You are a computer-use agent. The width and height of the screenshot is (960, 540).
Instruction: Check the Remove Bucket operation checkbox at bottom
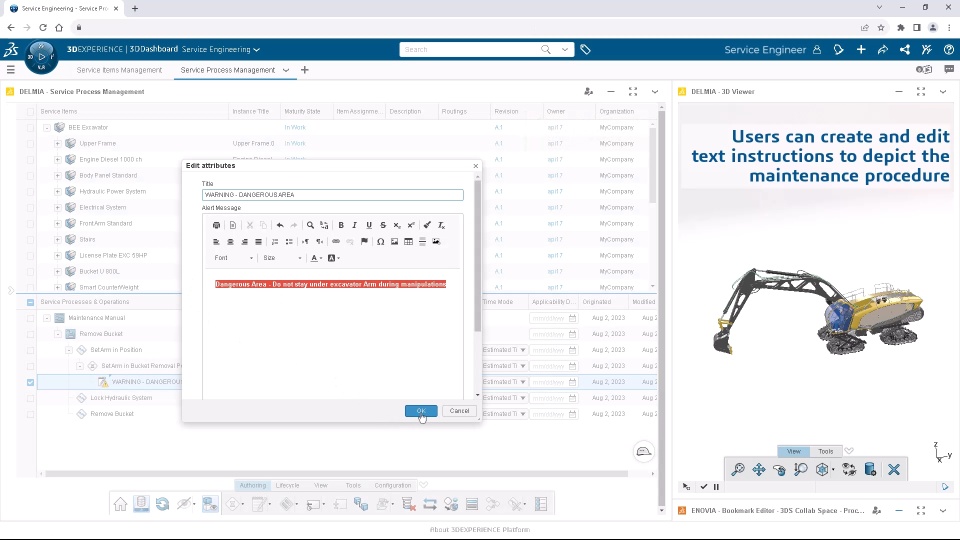tap(31, 414)
